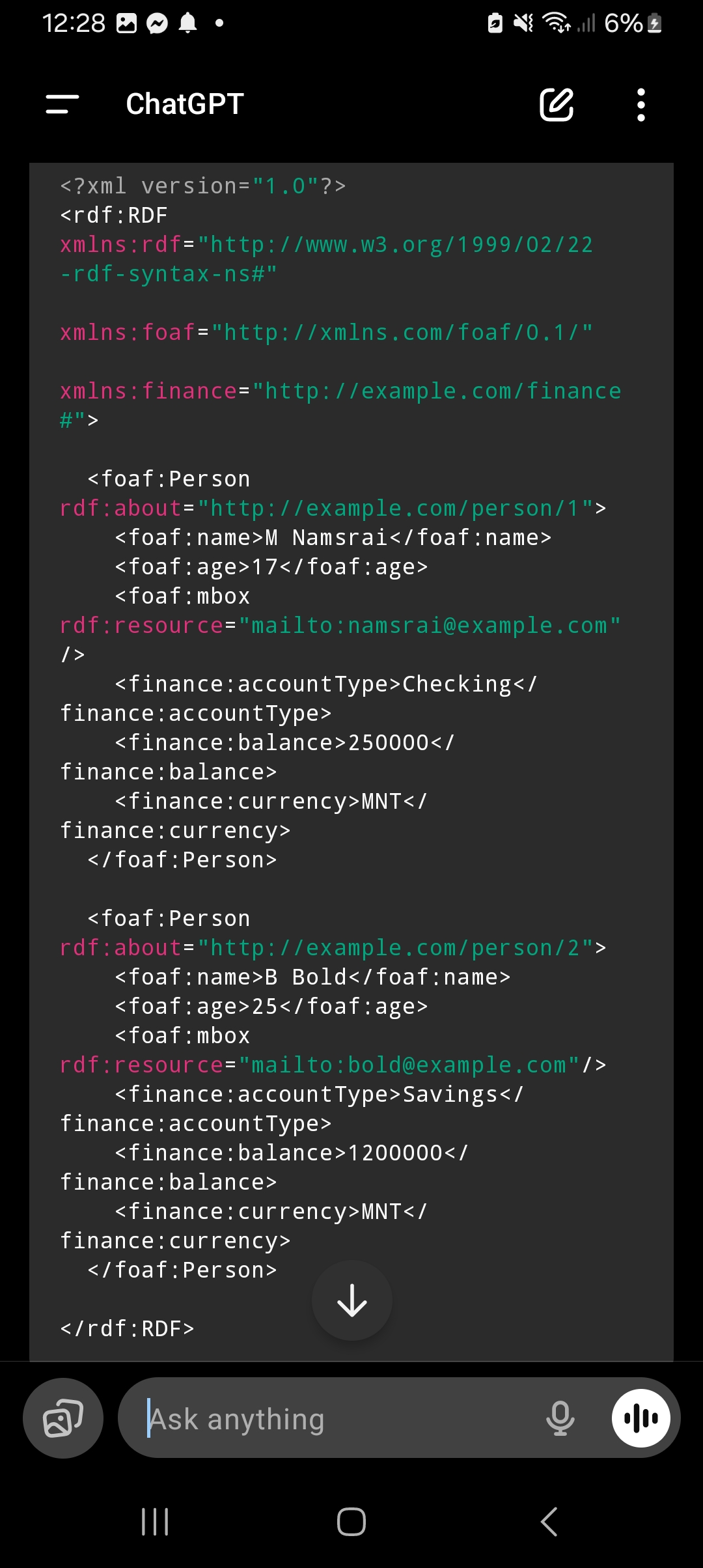Tap the Messenger notification icon in status bar
This screenshot has height=1568, width=703.
157,24
